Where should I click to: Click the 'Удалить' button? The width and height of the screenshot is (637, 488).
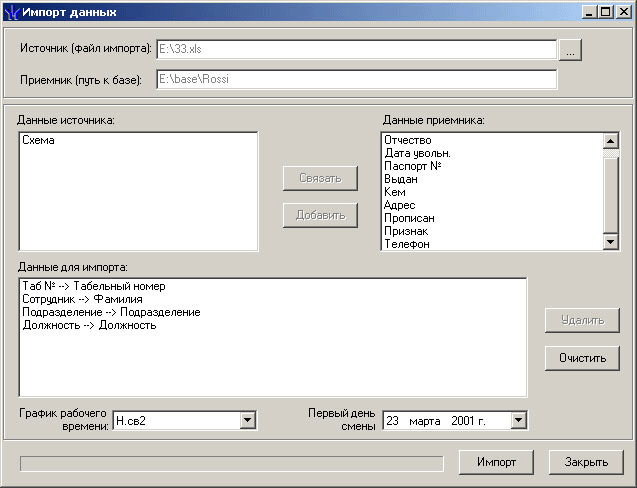pyautogui.click(x=582, y=320)
